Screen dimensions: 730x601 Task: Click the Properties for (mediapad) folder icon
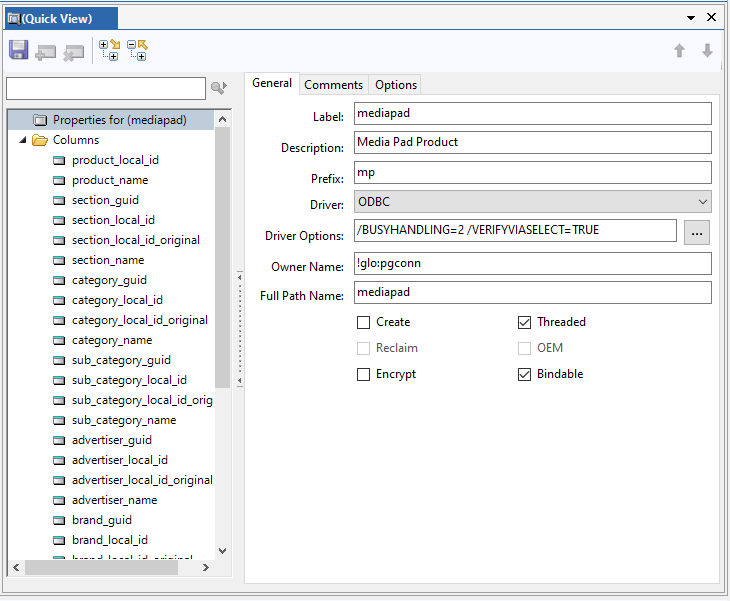pos(40,120)
